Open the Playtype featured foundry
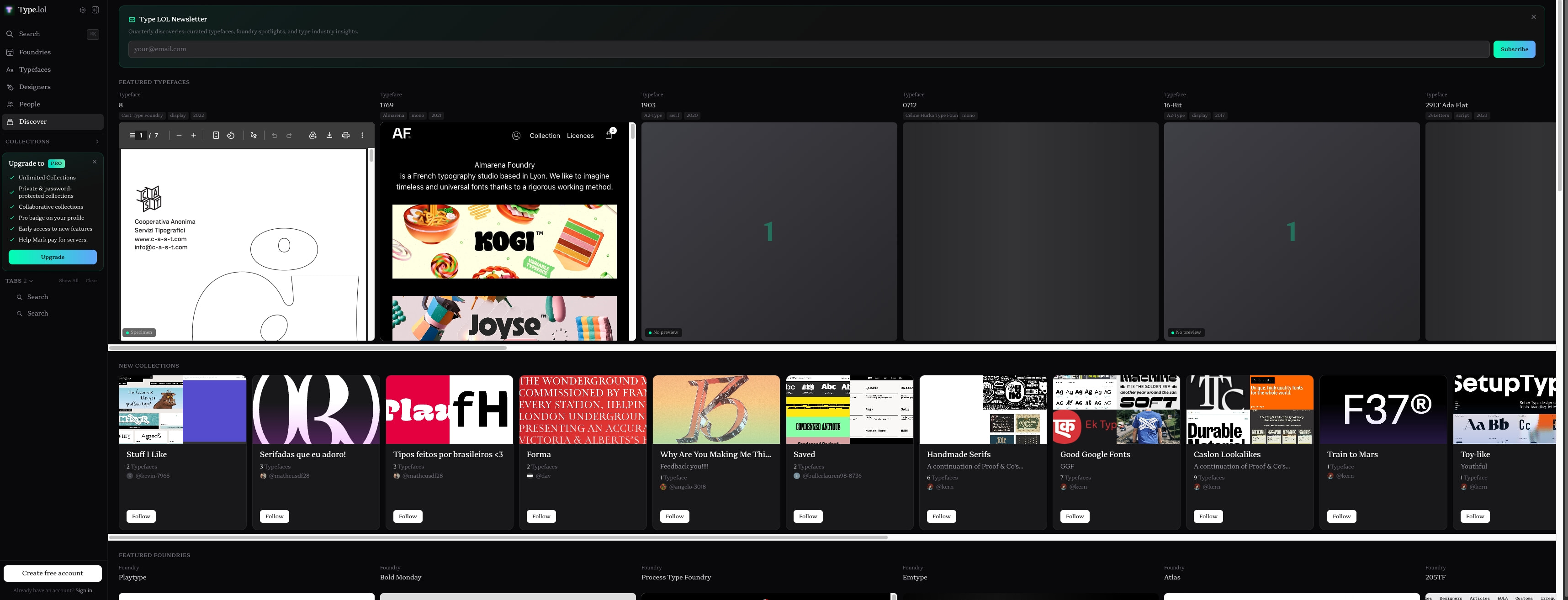The image size is (1568, 600). coord(132,578)
